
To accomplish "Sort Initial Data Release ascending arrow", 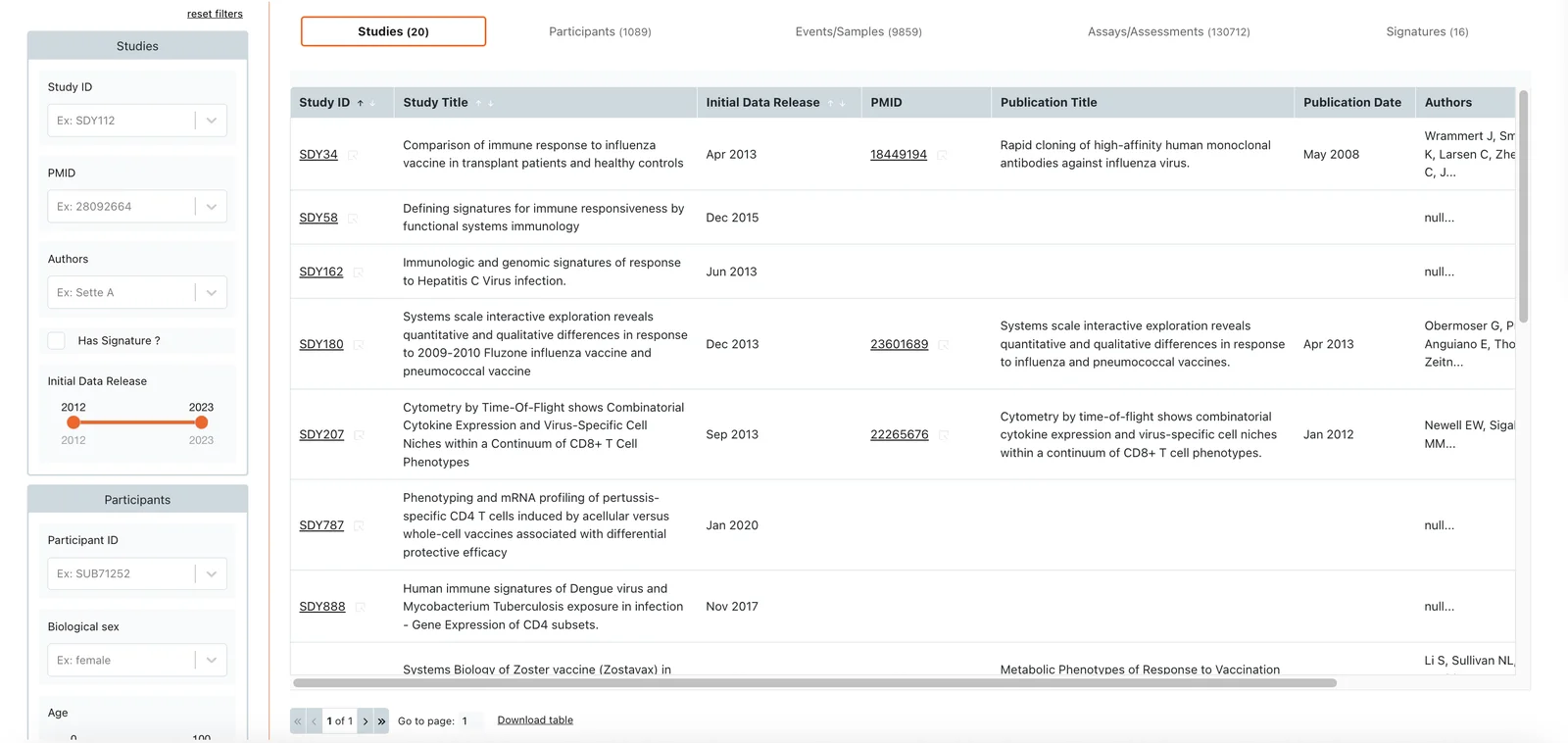I will (830, 103).
